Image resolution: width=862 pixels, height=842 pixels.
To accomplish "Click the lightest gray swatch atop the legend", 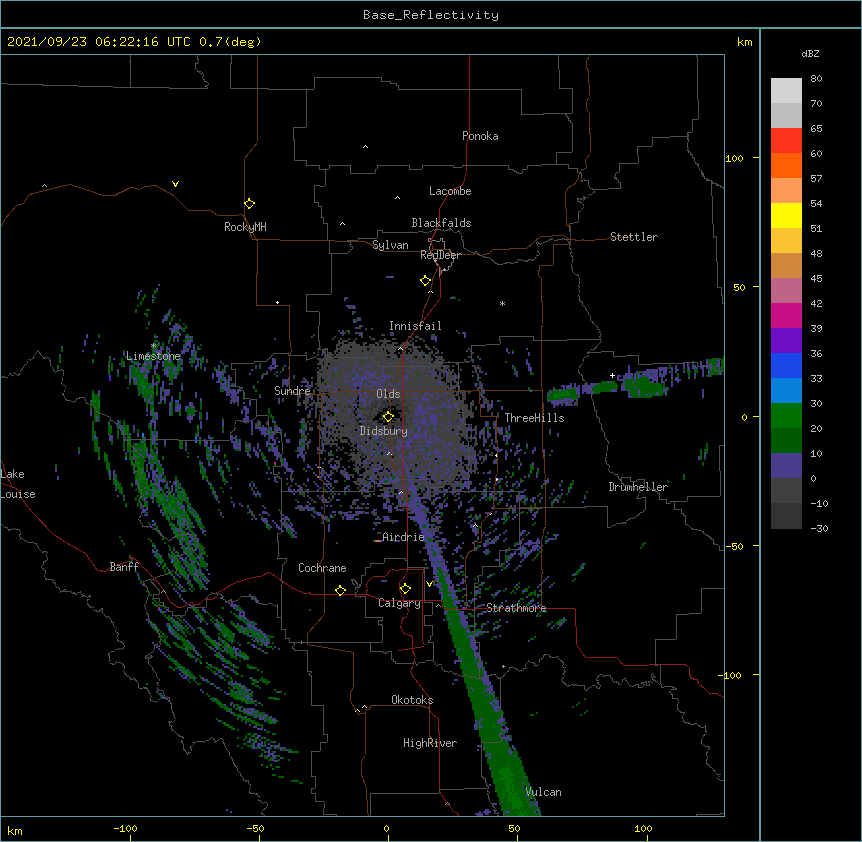I will 786,91.
